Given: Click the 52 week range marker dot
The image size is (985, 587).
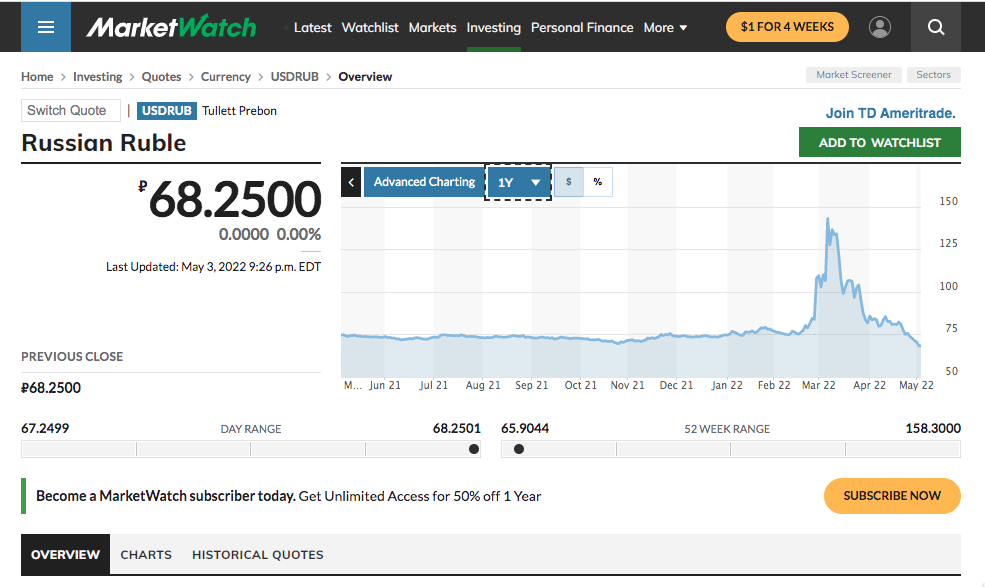Looking at the screenshot, I should (x=519, y=449).
